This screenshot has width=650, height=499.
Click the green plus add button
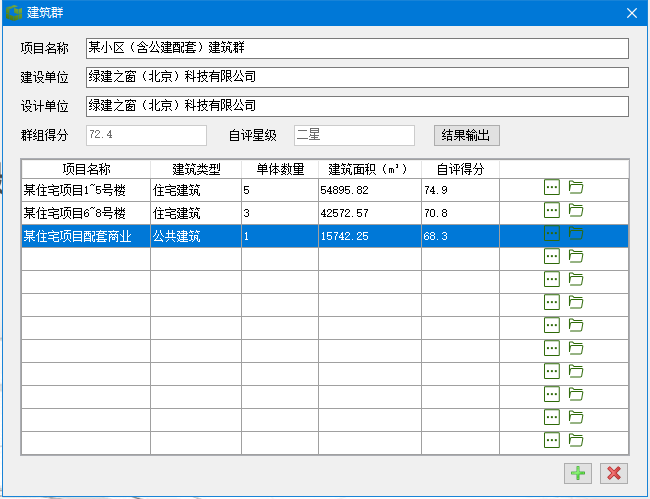pyautogui.click(x=578, y=474)
